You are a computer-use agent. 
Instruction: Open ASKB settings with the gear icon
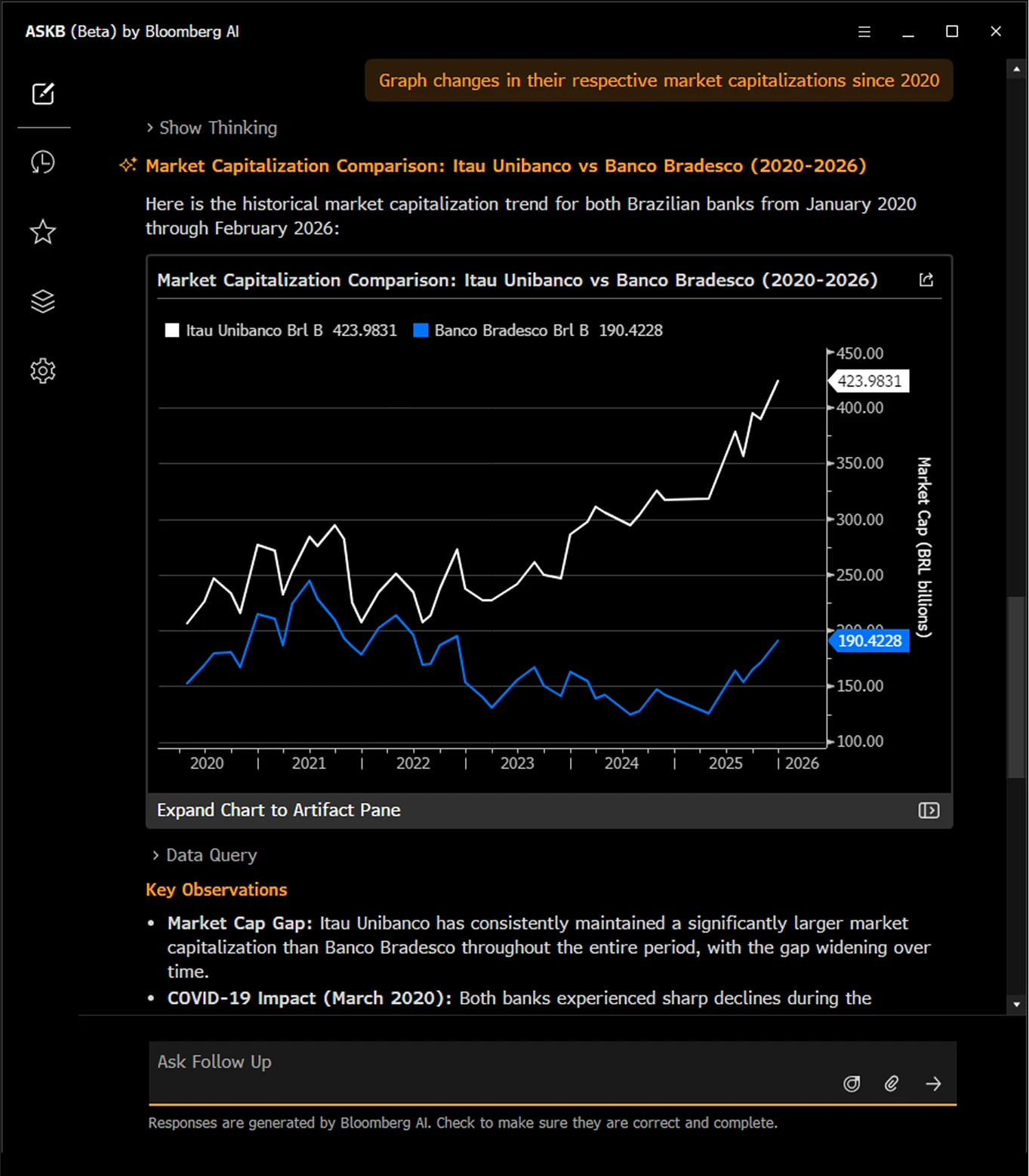43,370
